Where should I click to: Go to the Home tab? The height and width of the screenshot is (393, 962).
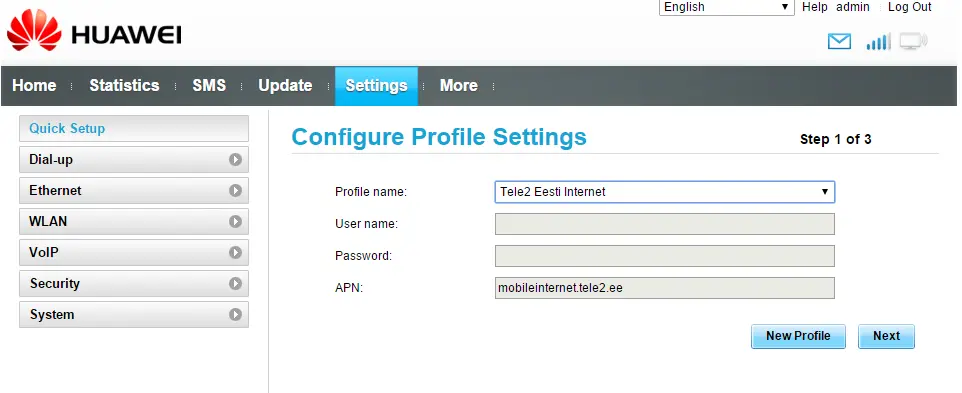(34, 86)
